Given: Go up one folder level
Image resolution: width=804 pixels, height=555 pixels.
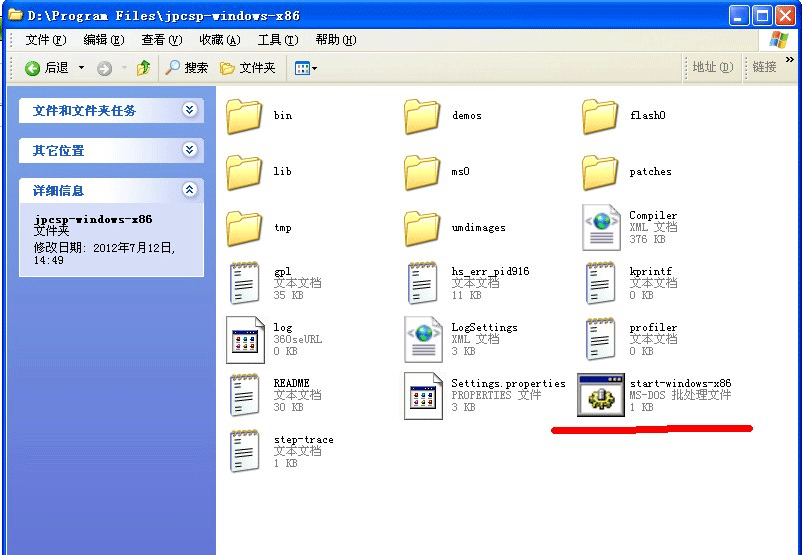Looking at the screenshot, I should (x=143, y=68).
